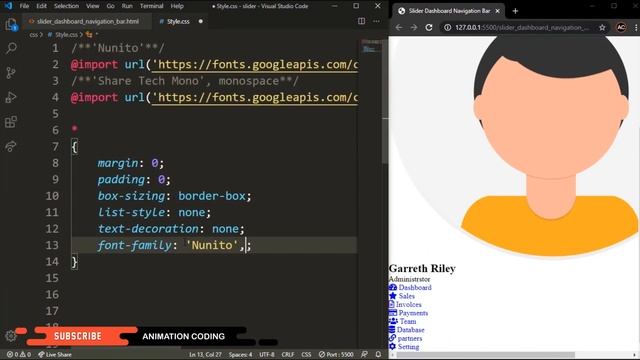Click the VS Code logo icon
This screenshot has width=640, height=360.
8,6
